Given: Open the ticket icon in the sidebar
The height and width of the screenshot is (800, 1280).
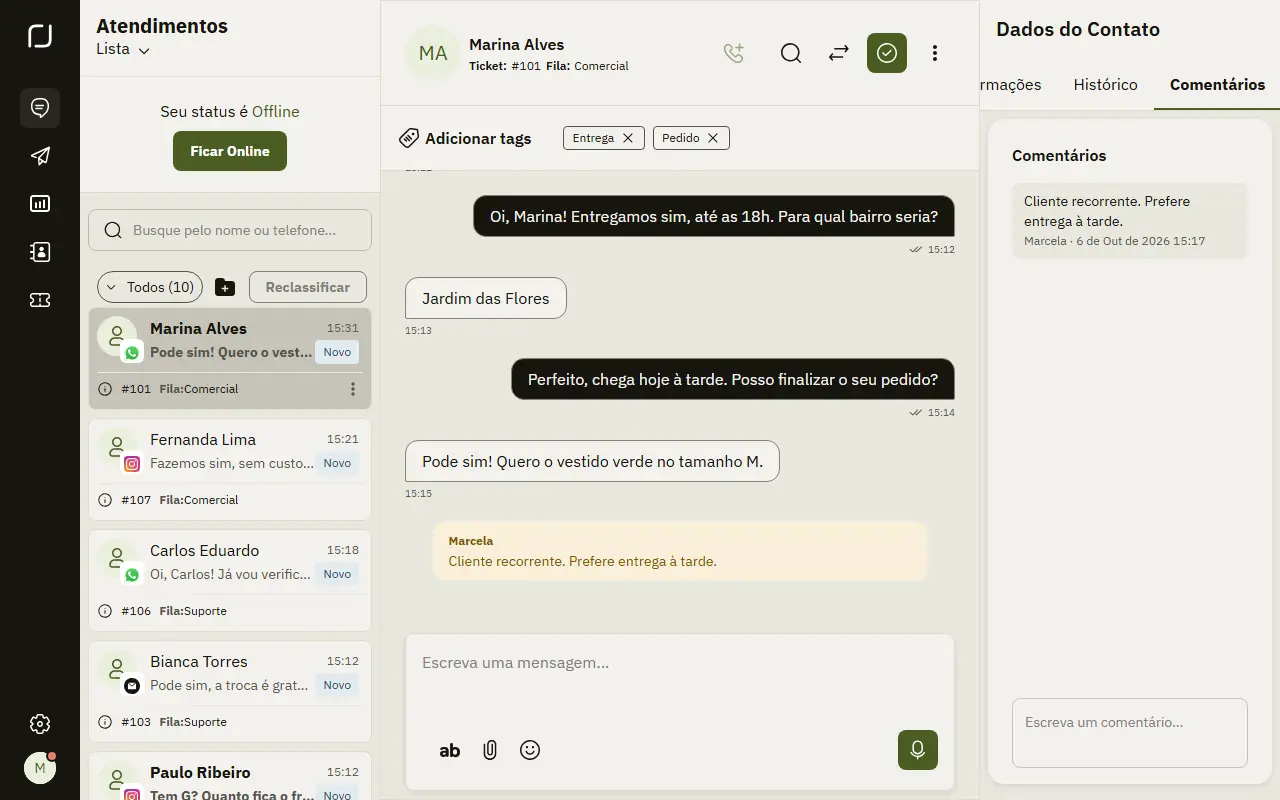Looking at the screenshot, I should point(40,300).
